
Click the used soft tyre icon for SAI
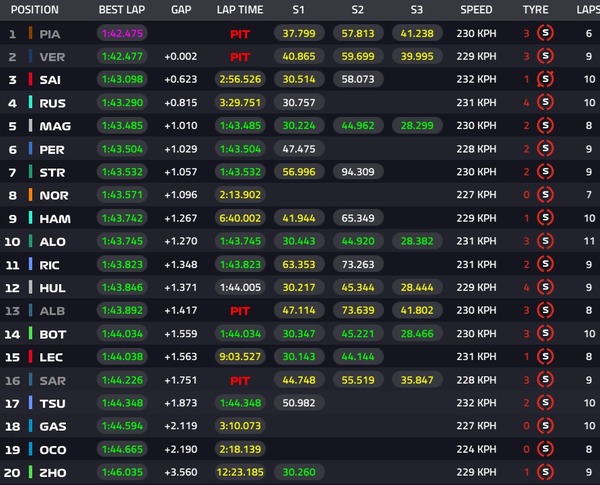tap(545, 79)
